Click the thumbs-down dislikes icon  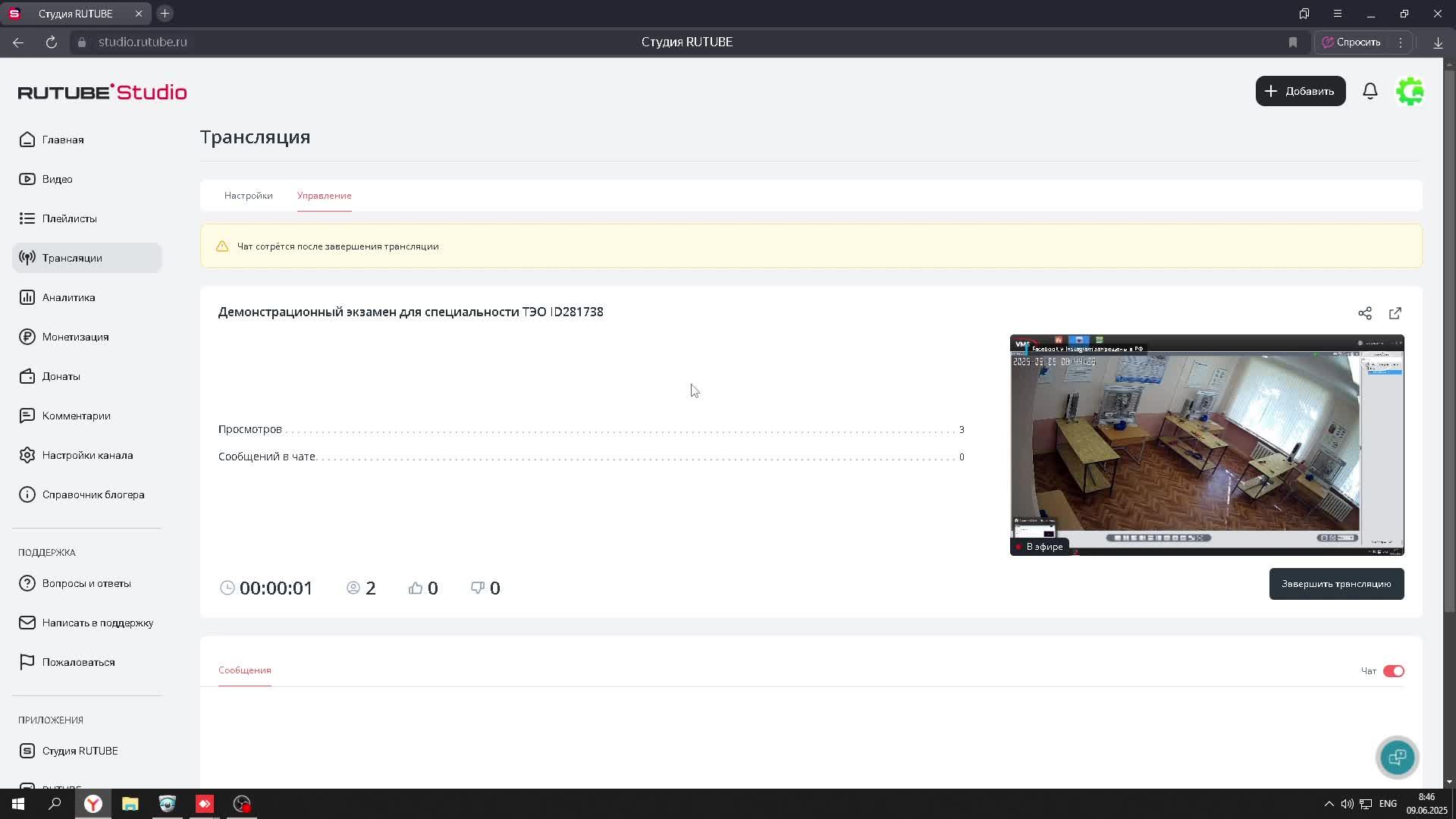coord(478,588)
